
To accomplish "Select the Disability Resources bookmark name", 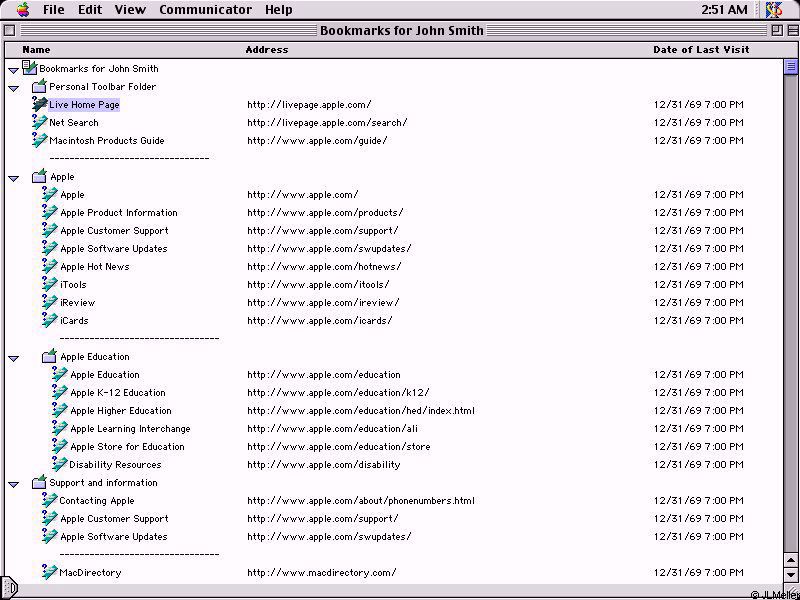I will pyautogui.click(x=115, y=465).
